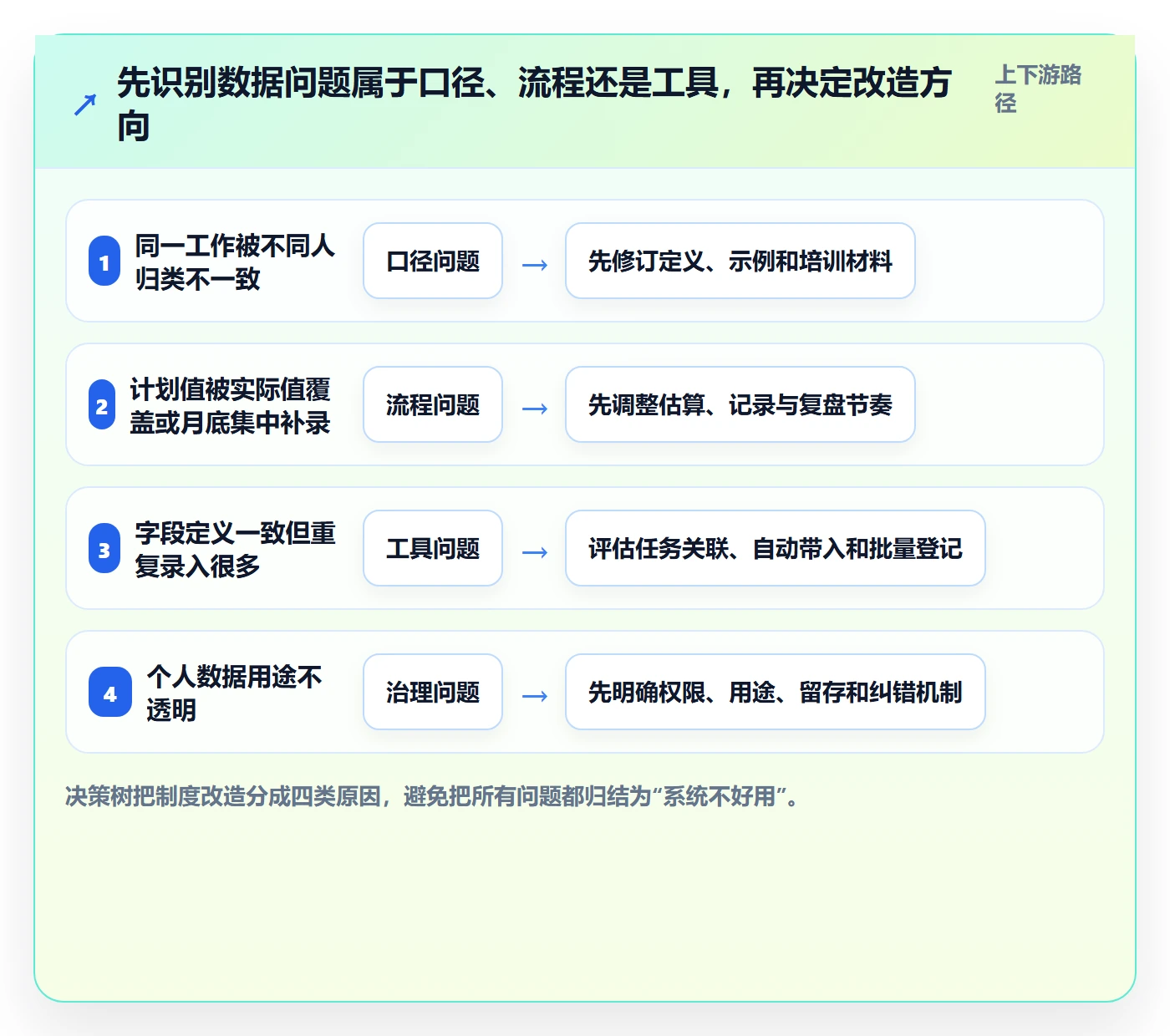
Task: Click the text 个人数据用途不透明
Action: click(235, 693)
